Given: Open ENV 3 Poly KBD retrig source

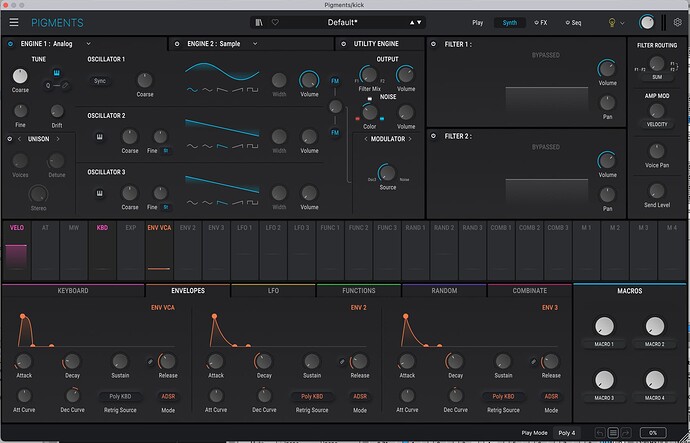Looking at the screenshot, I should [x=503, y=396].
